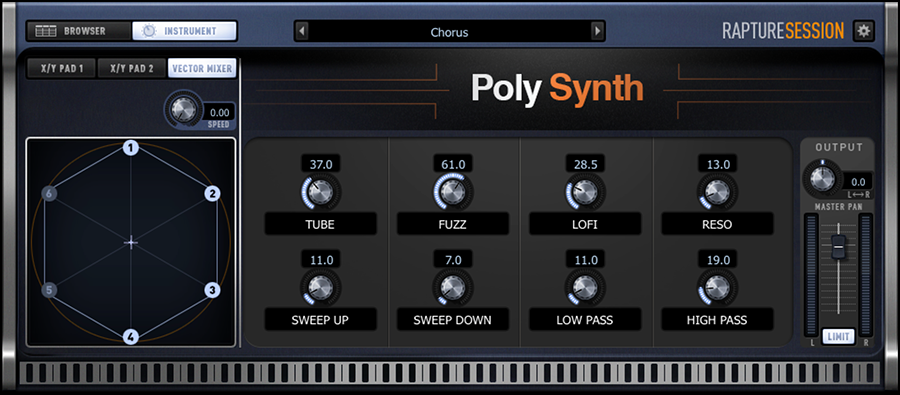
Task: Click the SWEEP UP value field 11.0
Action: point(321,260)
